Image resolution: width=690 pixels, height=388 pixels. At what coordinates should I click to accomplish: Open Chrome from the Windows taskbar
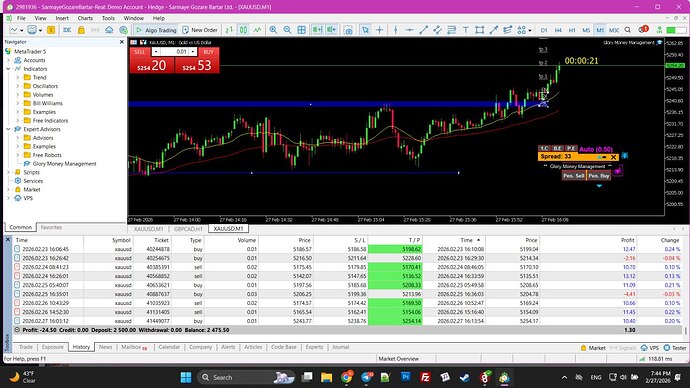tap(347, 377)
